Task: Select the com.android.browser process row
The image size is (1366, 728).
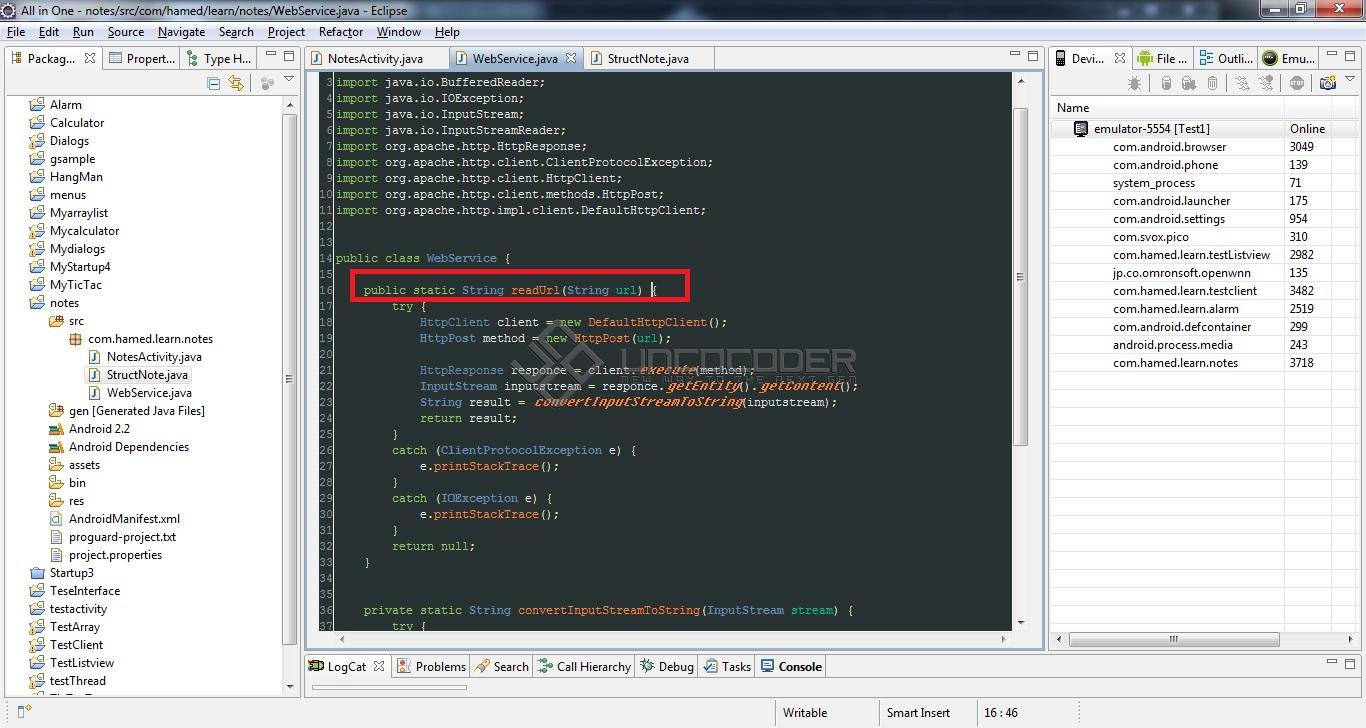Action: coord(1205,147)
